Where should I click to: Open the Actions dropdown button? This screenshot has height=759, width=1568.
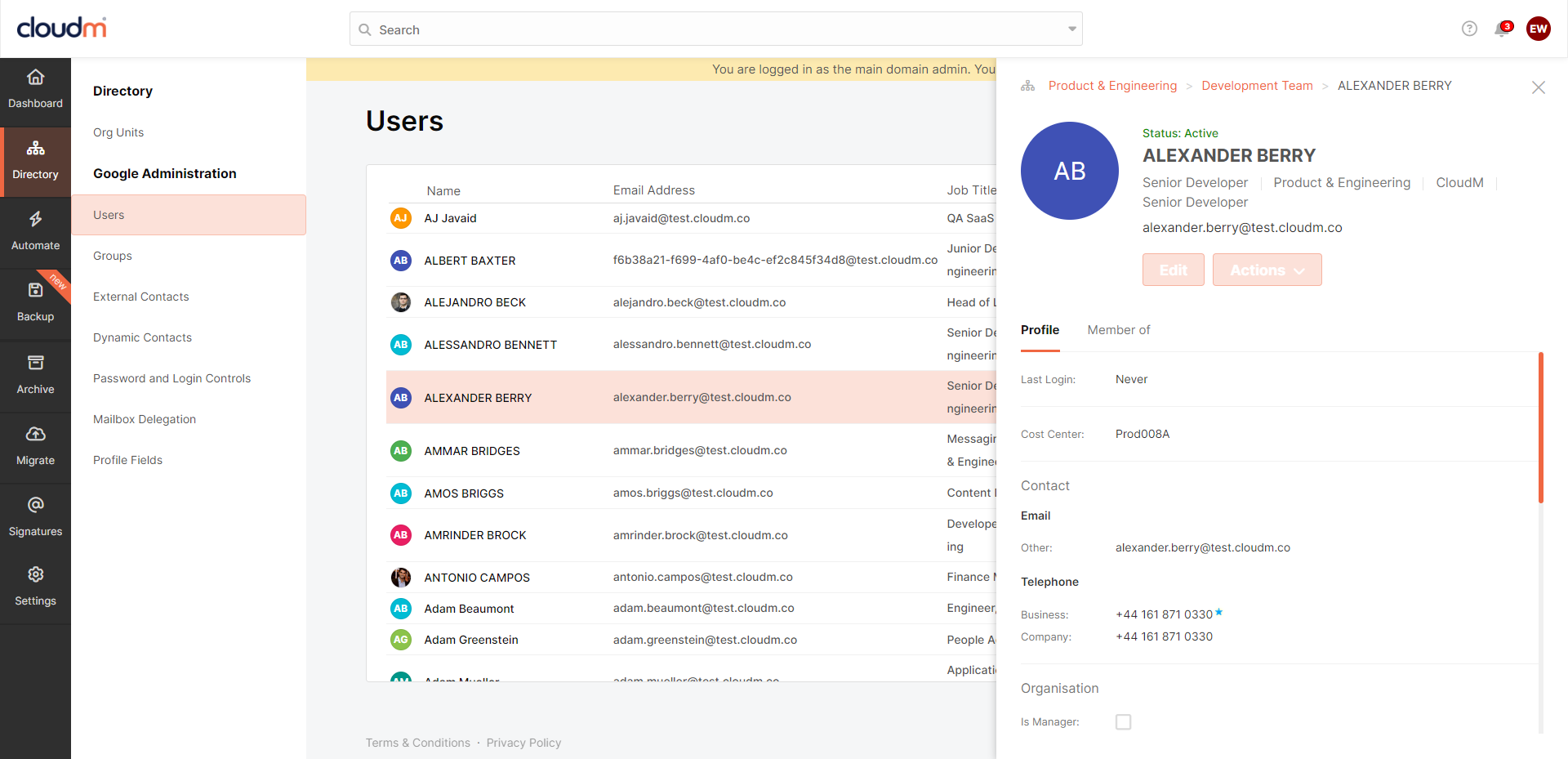coord(1267,270)
